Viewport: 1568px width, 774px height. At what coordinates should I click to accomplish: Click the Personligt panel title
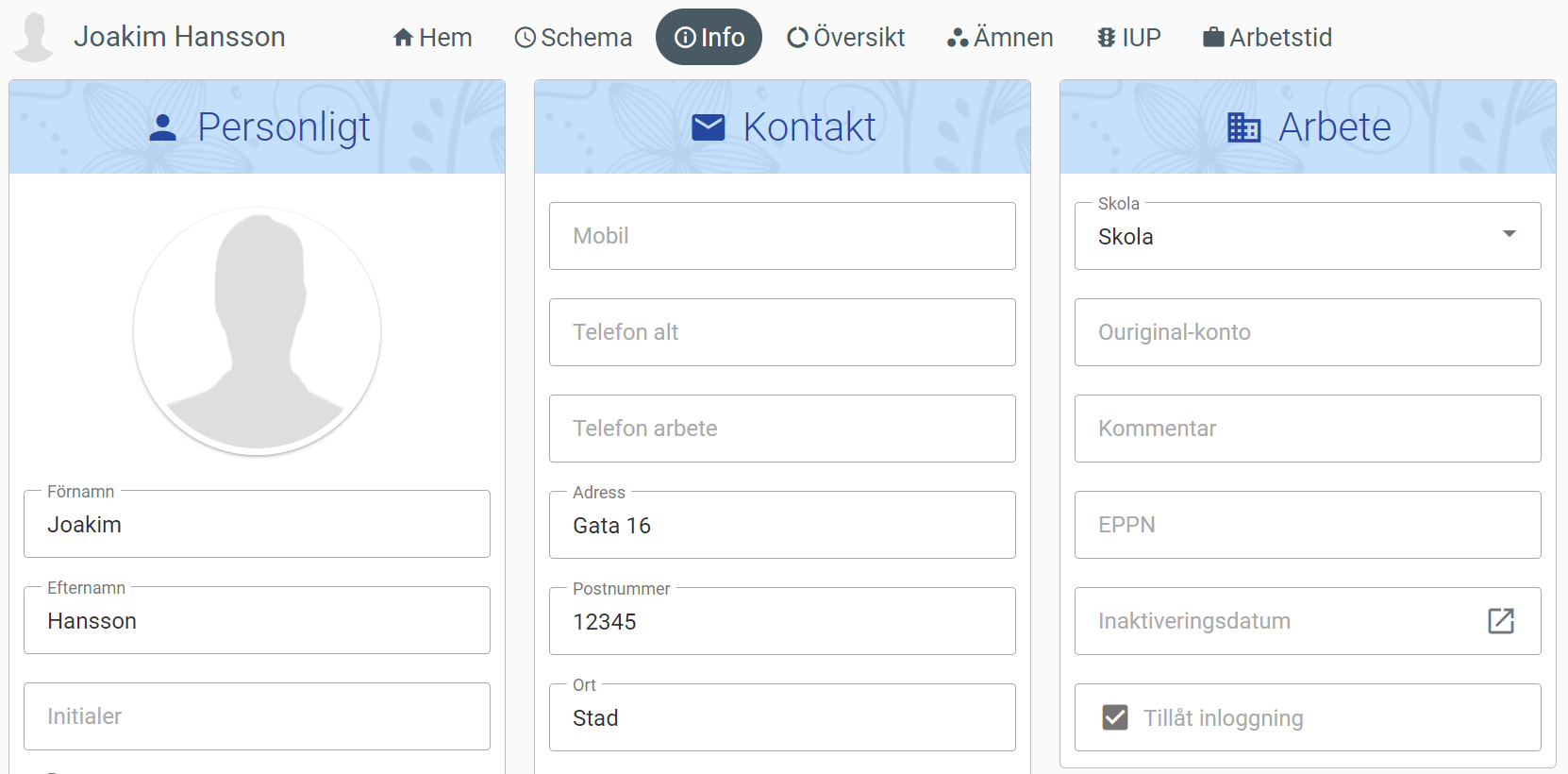pyautogui.click(x=284, y=127)
